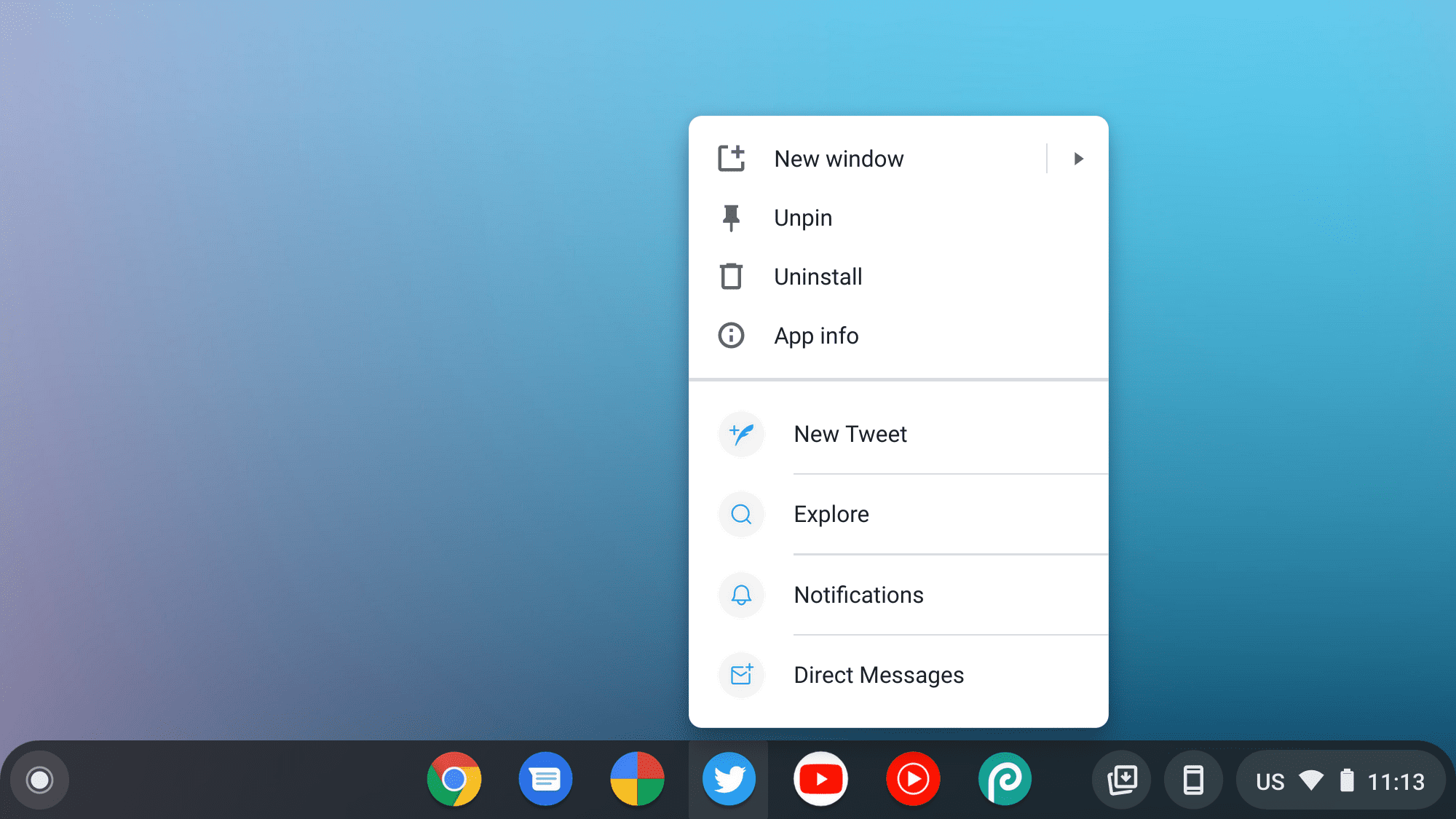This screenshot has height=819, width=1456.
Task: Open Messages app from taskbar
Action: tap(545, 780)
